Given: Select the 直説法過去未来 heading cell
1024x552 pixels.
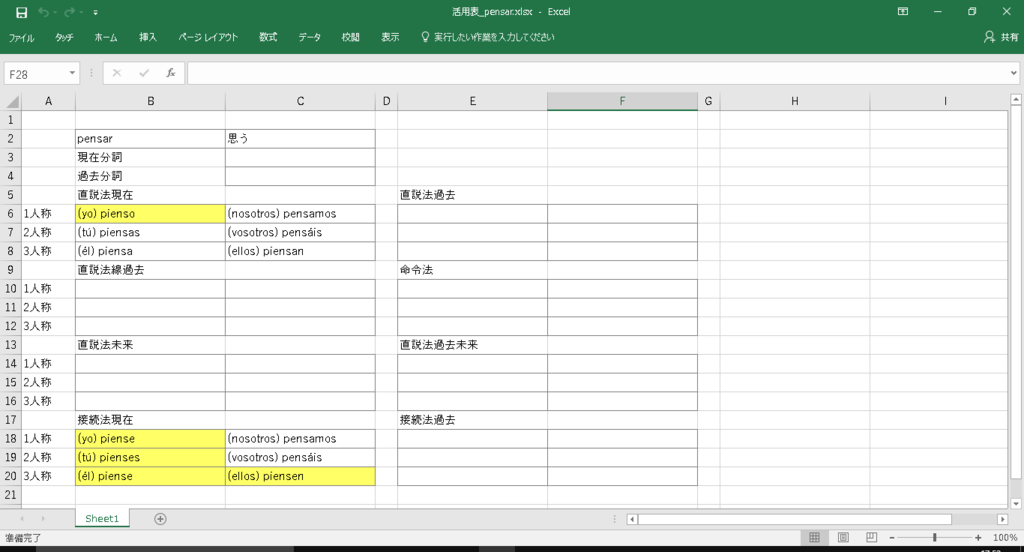Looking at the screenshot, I should point(472,345).
